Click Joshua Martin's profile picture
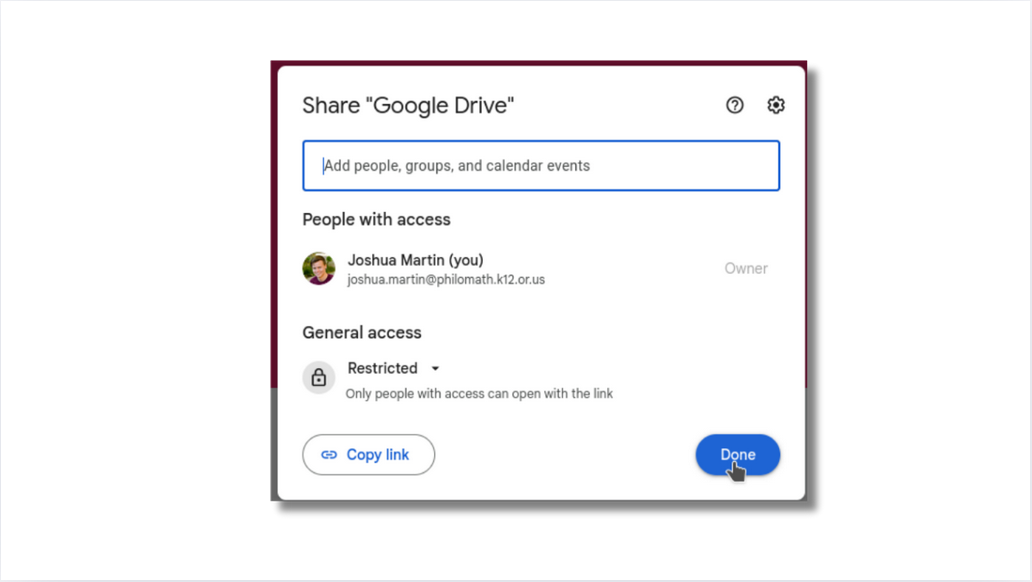The image size is (1032, 582). pos(319,269)
